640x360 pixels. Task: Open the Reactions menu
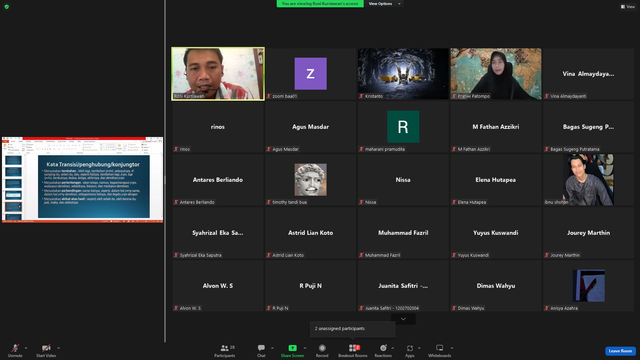coord(383,350)
